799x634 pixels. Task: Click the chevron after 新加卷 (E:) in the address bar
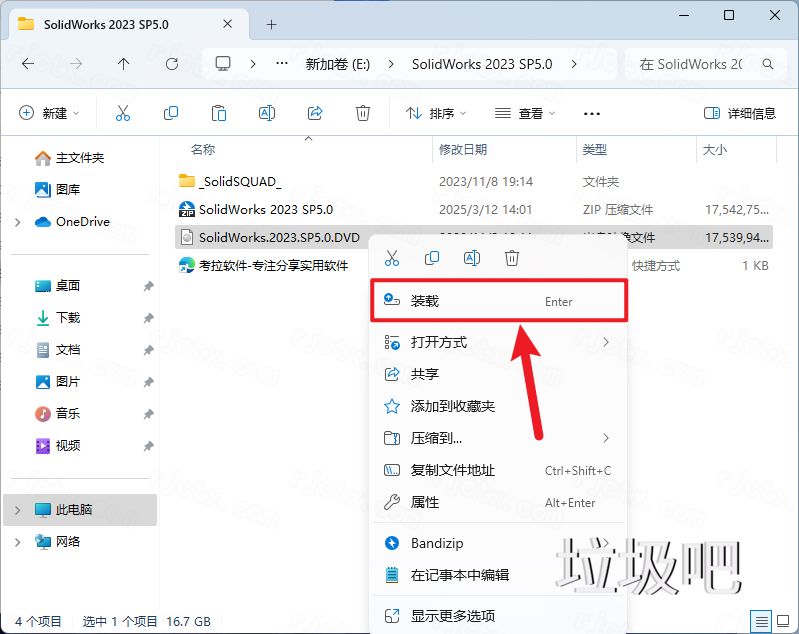coord(391,64)
